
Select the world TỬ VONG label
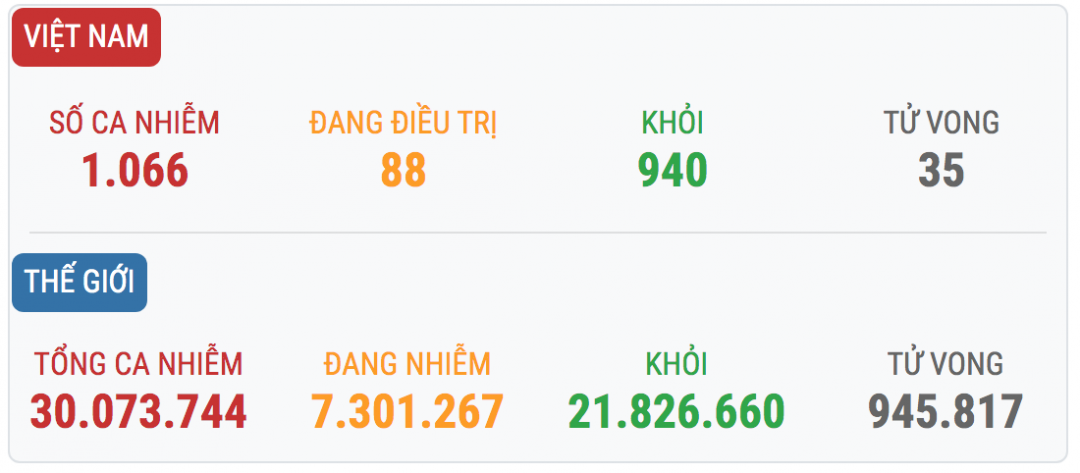coord(945,363)
